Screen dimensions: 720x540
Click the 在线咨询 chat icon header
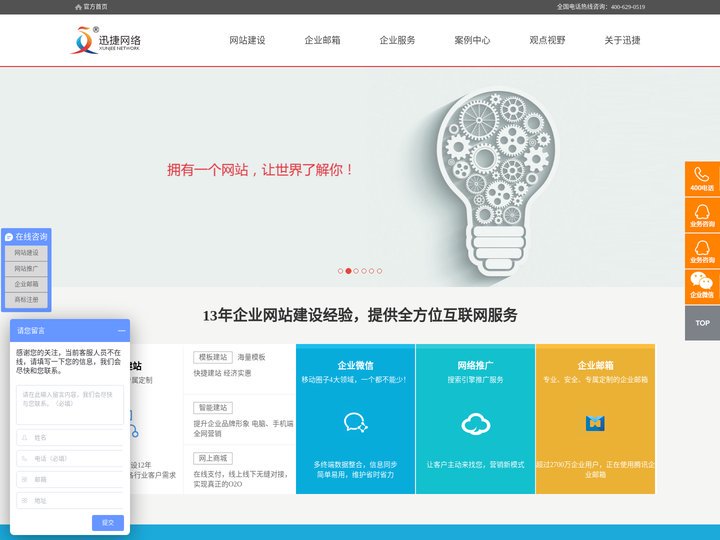26,236
